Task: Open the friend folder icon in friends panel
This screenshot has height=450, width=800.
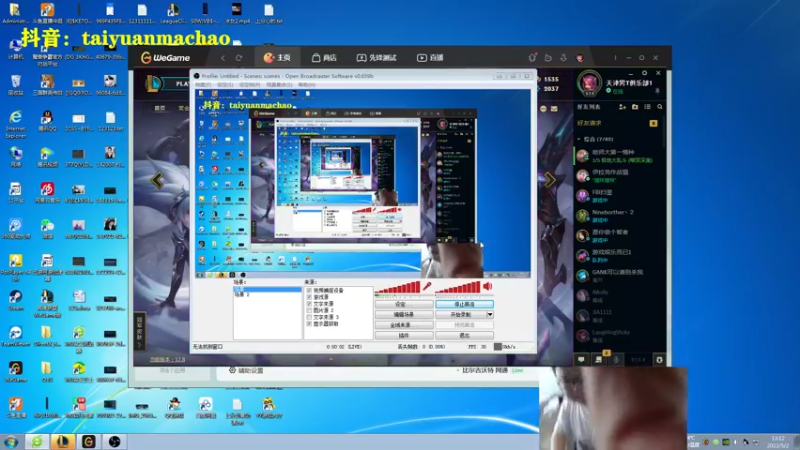Action: (635, 107)
